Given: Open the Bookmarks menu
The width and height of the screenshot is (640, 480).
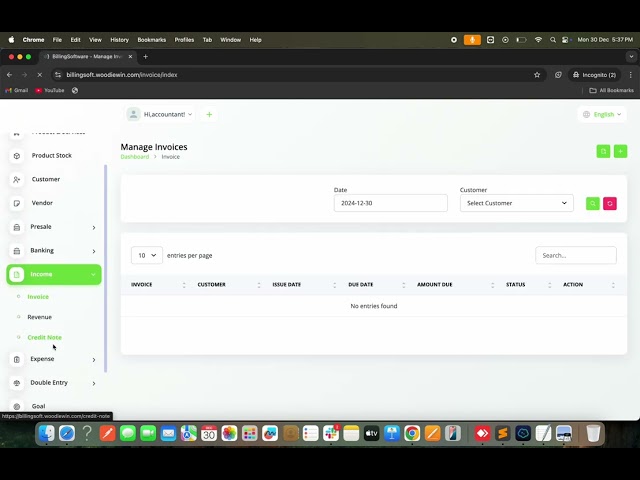Looking at the screenshot, I should coord(151,40).
